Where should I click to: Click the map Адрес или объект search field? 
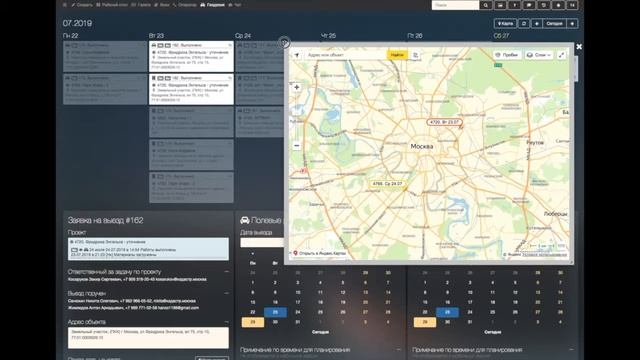click(345, 55)
